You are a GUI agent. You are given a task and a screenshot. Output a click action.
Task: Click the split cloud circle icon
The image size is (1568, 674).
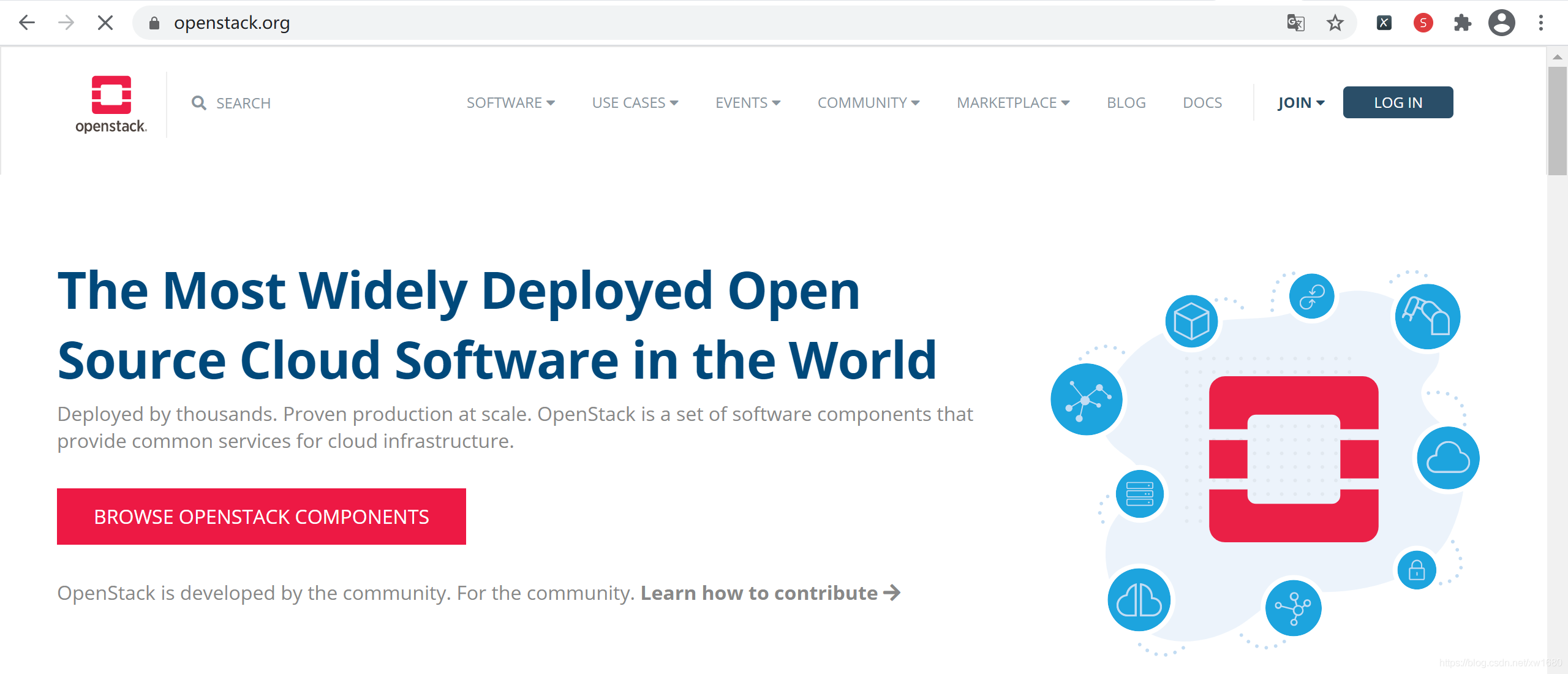coord(1139,600)
